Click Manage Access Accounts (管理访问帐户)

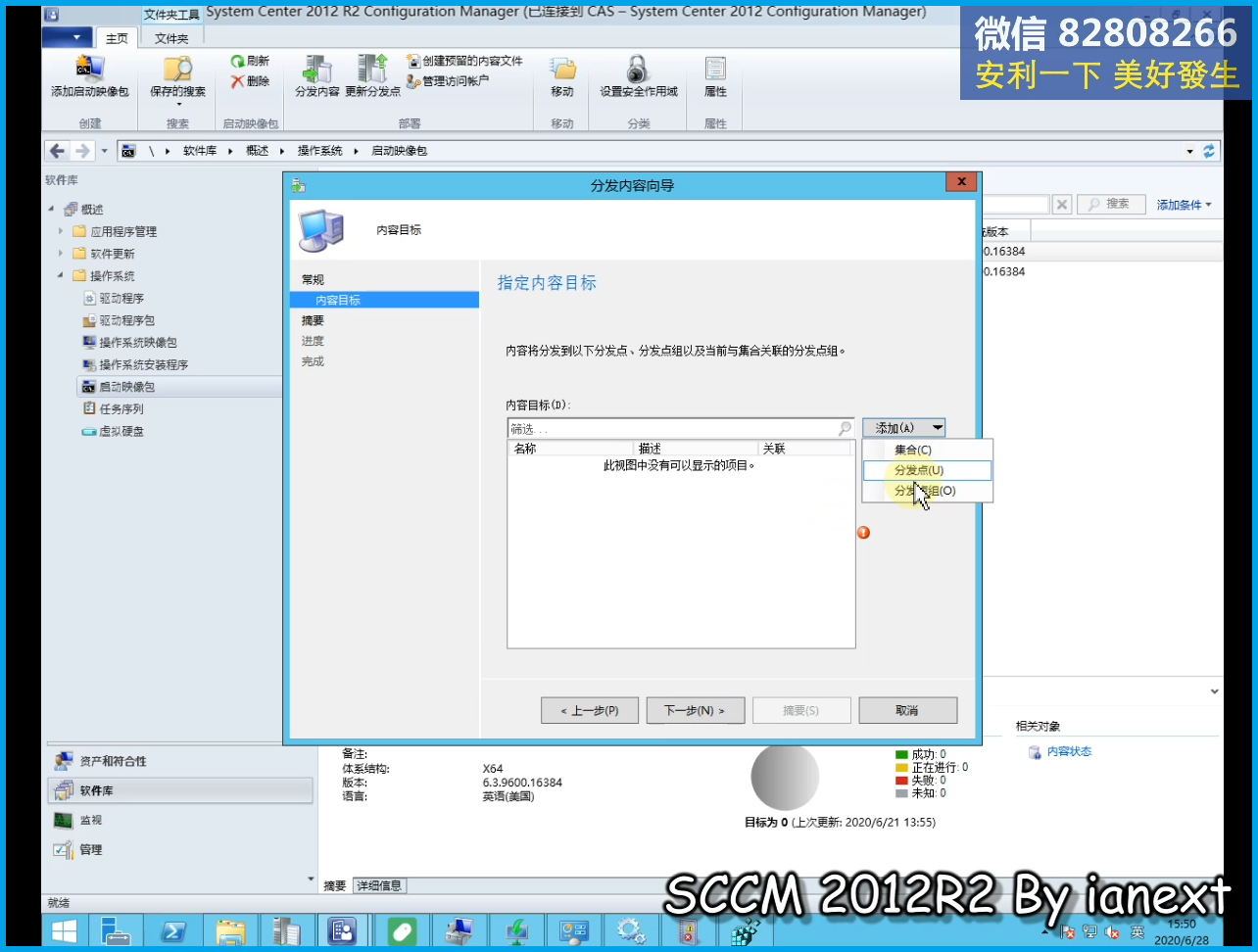448,80
